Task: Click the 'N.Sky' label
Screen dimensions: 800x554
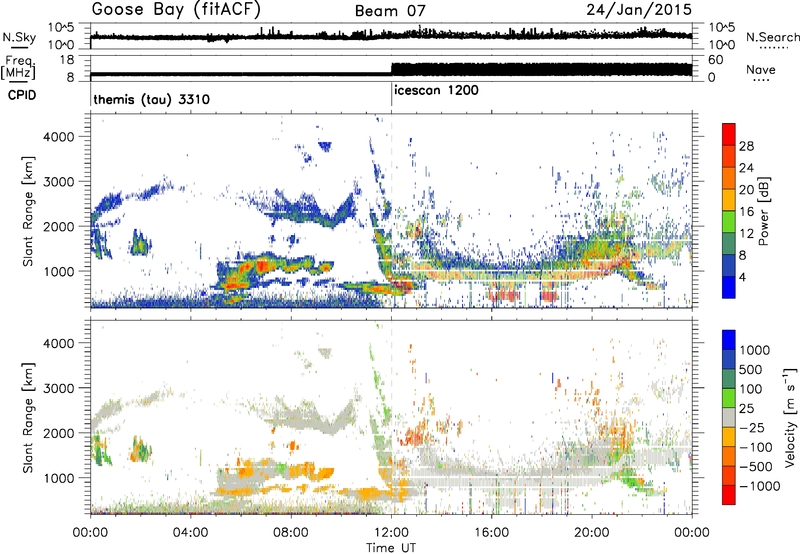Action: [x=19, y=37]
